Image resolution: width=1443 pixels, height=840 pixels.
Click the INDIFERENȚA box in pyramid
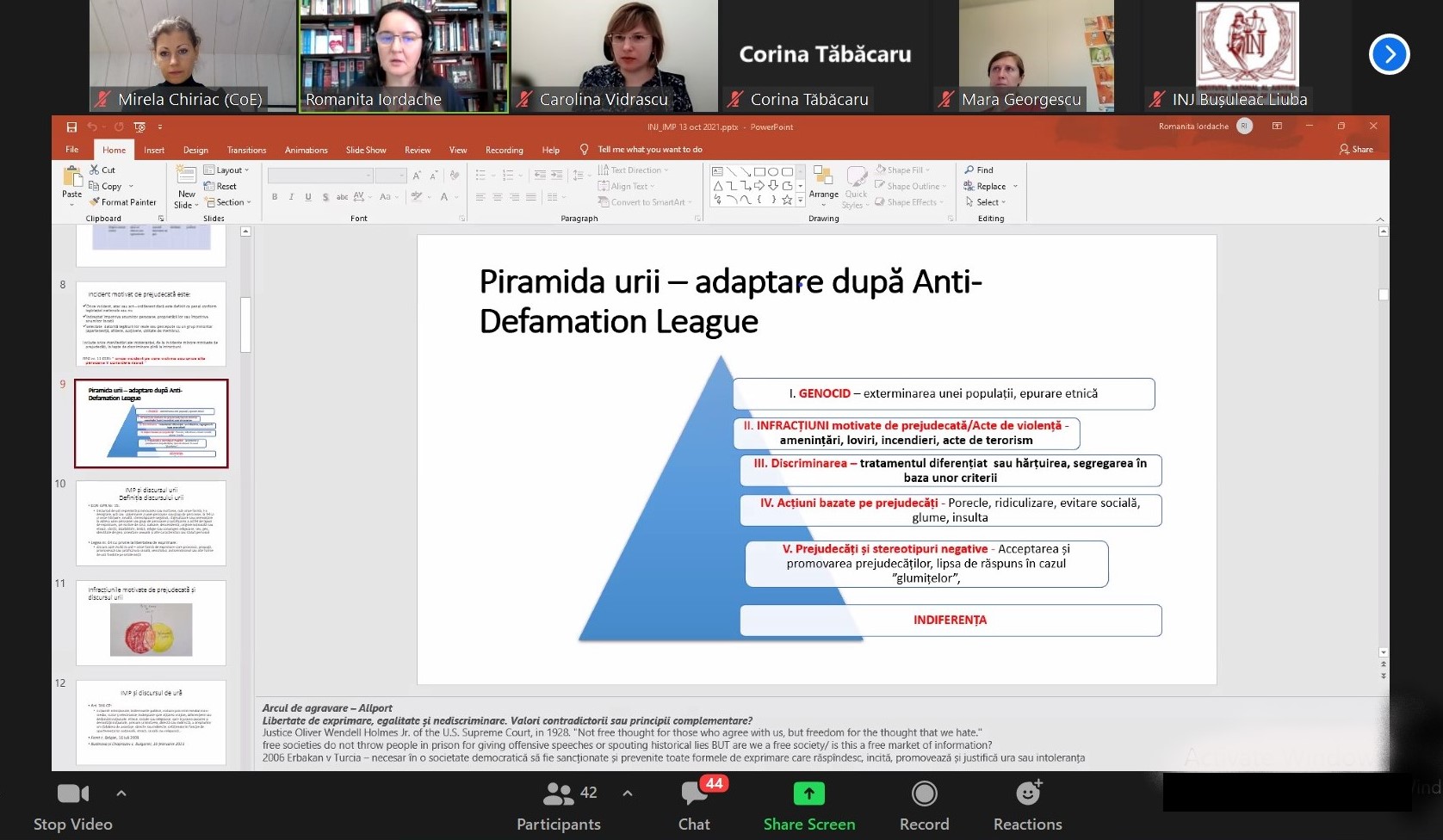[951, 621]
